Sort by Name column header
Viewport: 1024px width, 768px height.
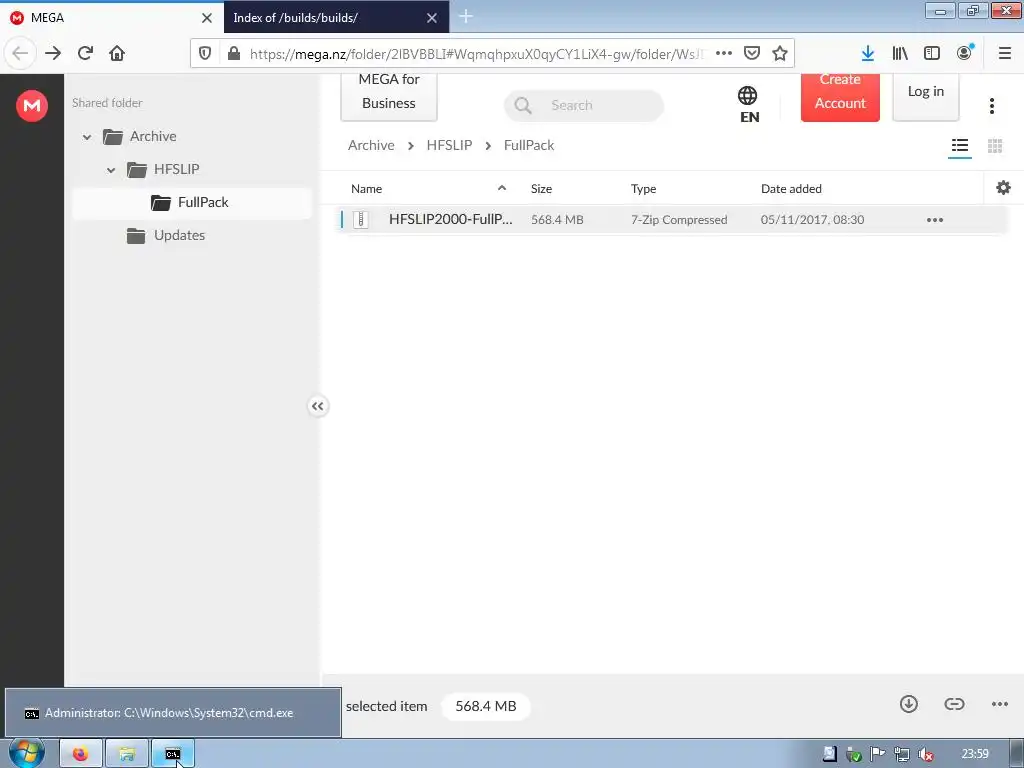(x=366, y=189)
